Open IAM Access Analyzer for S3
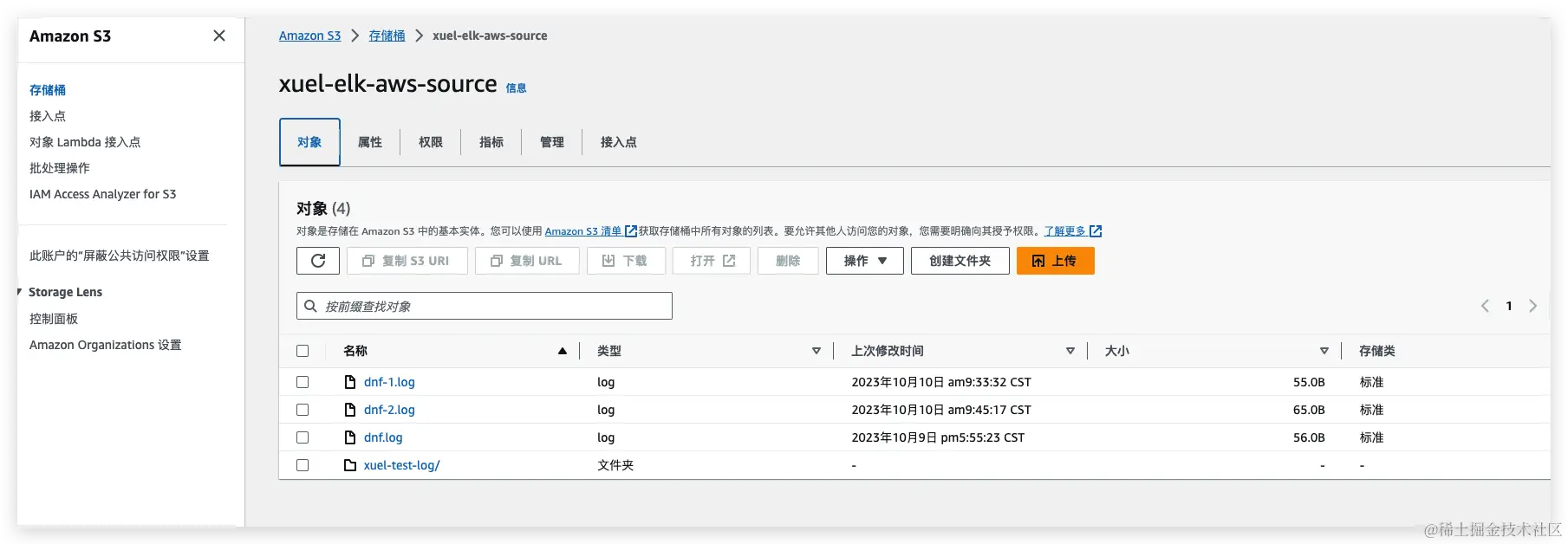Screen dimensions: 1568x544 click(x=103, y=194)
